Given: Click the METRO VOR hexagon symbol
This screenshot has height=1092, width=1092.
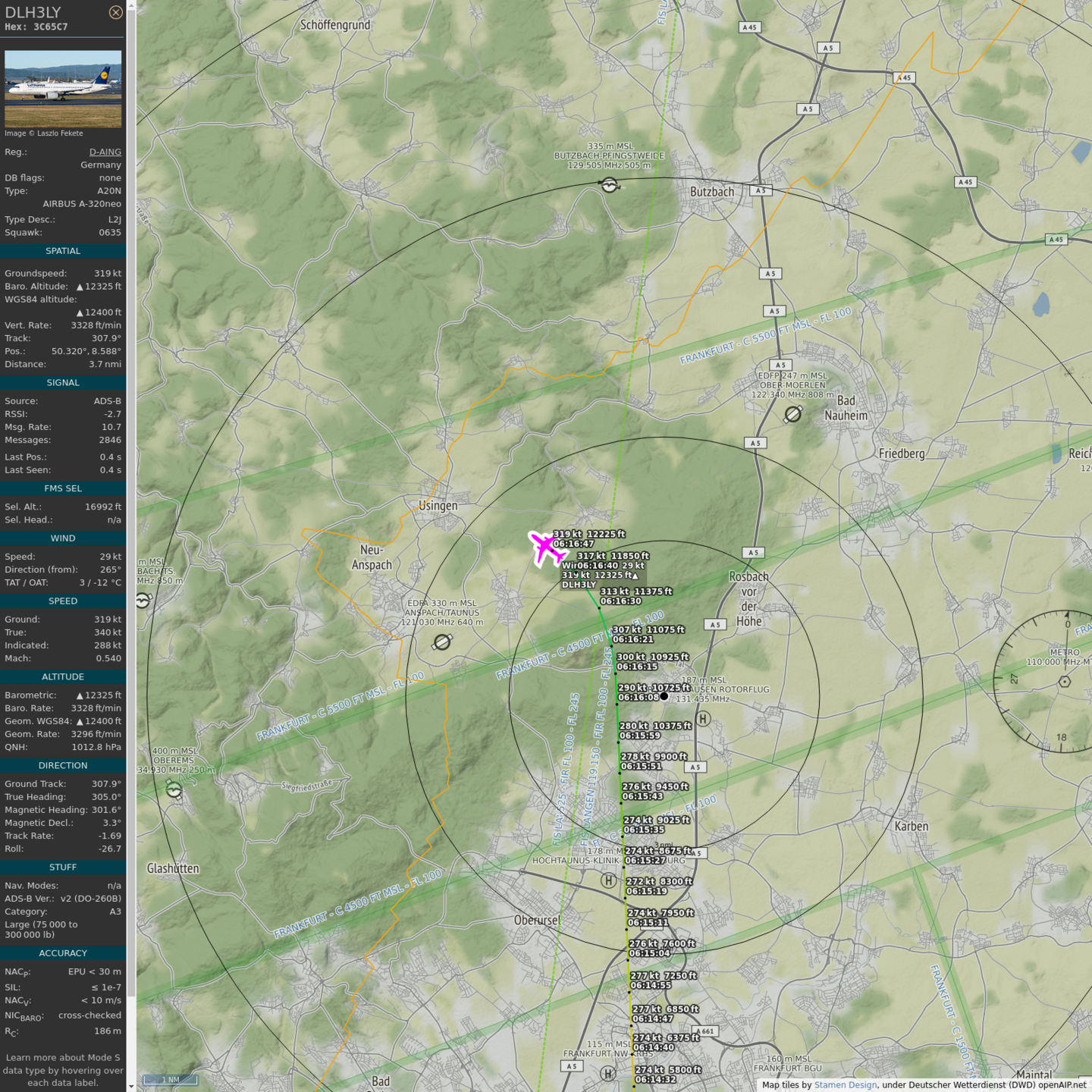Looking at the screenshot, I should point(1065,681).
